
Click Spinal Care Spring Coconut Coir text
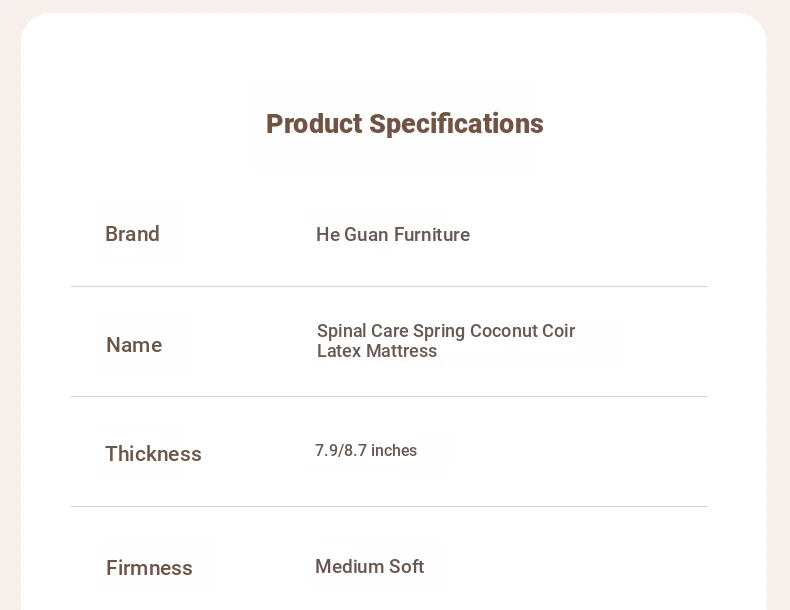point(446,331)
